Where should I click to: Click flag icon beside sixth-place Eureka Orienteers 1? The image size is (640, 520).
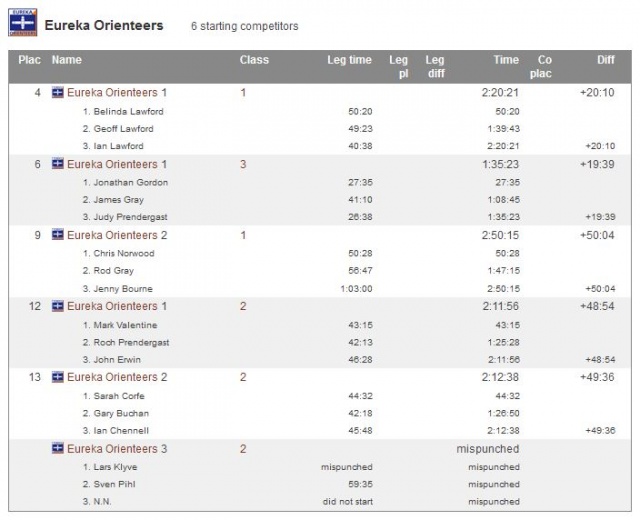click(58, 164)
